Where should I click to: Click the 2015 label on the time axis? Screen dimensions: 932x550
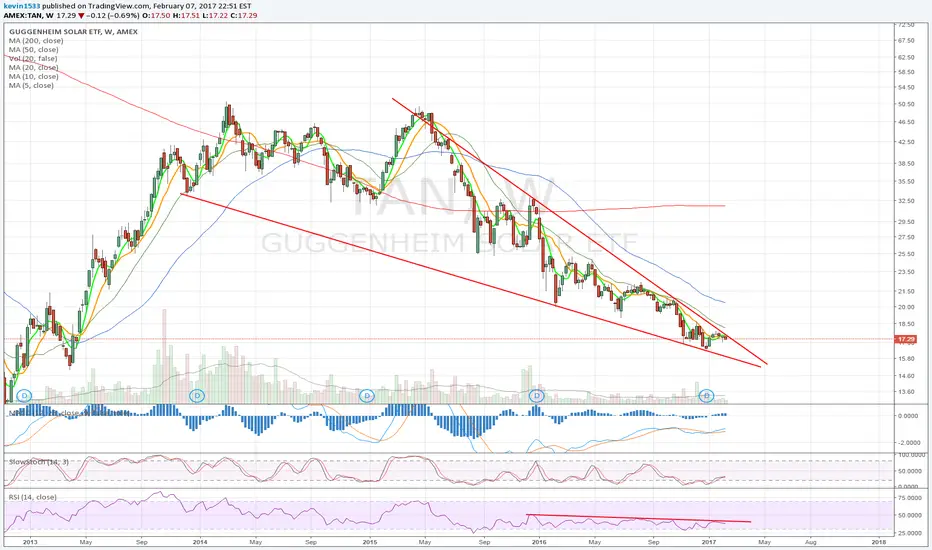[x=370, y=542]
